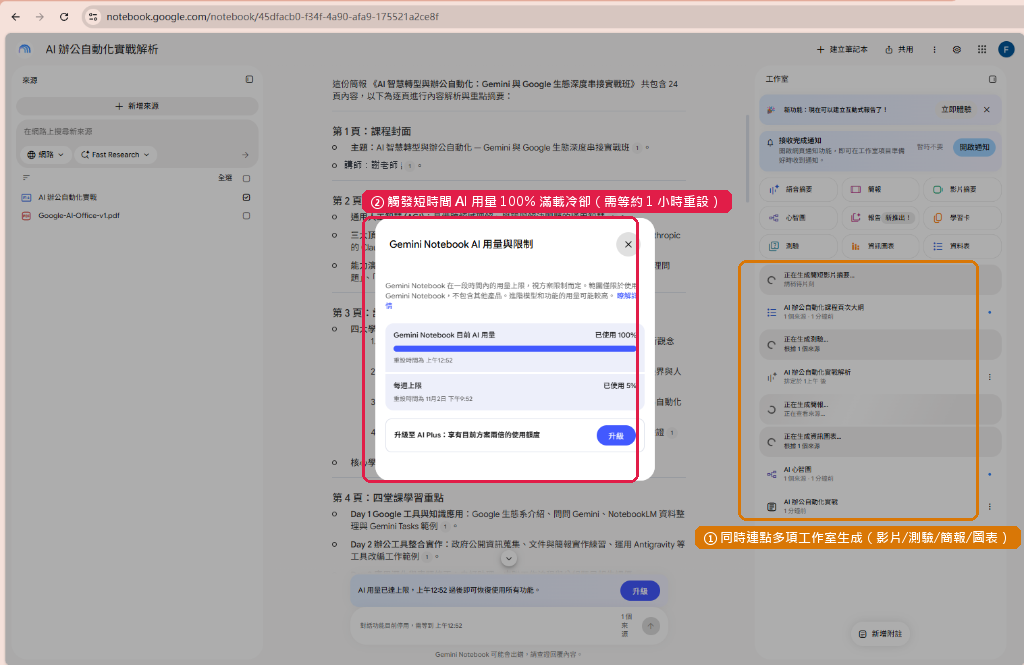The height and width of the screenshot is (665, 1024).
Task: Open the 瞭解詳情 link in the usage dialog
Action: (626, 296)
